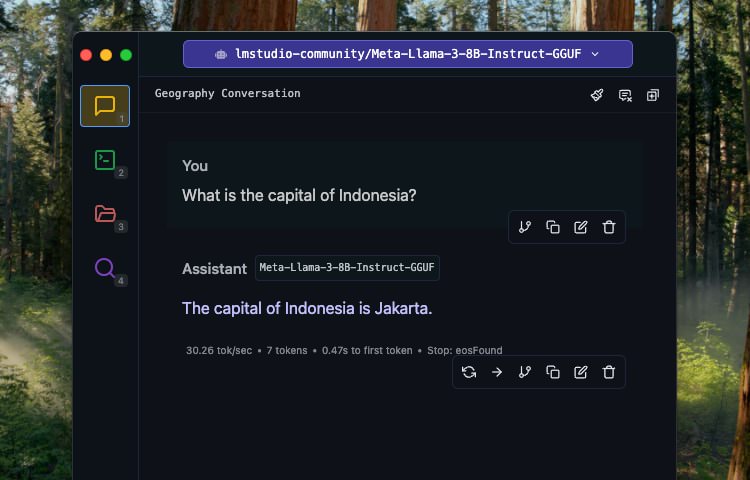Click the chevron arrow on model selector
This screenshot has height=480, width=750.
(x=595, y=54)
